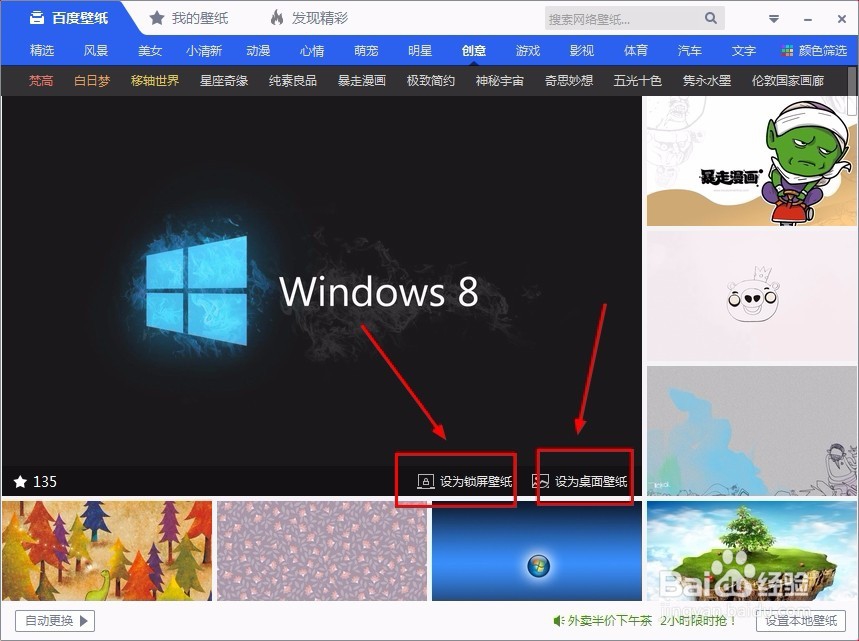Viewport: 859px width, 641px height.
Task: Select the 游戏 category
Action: click(528, 51)
